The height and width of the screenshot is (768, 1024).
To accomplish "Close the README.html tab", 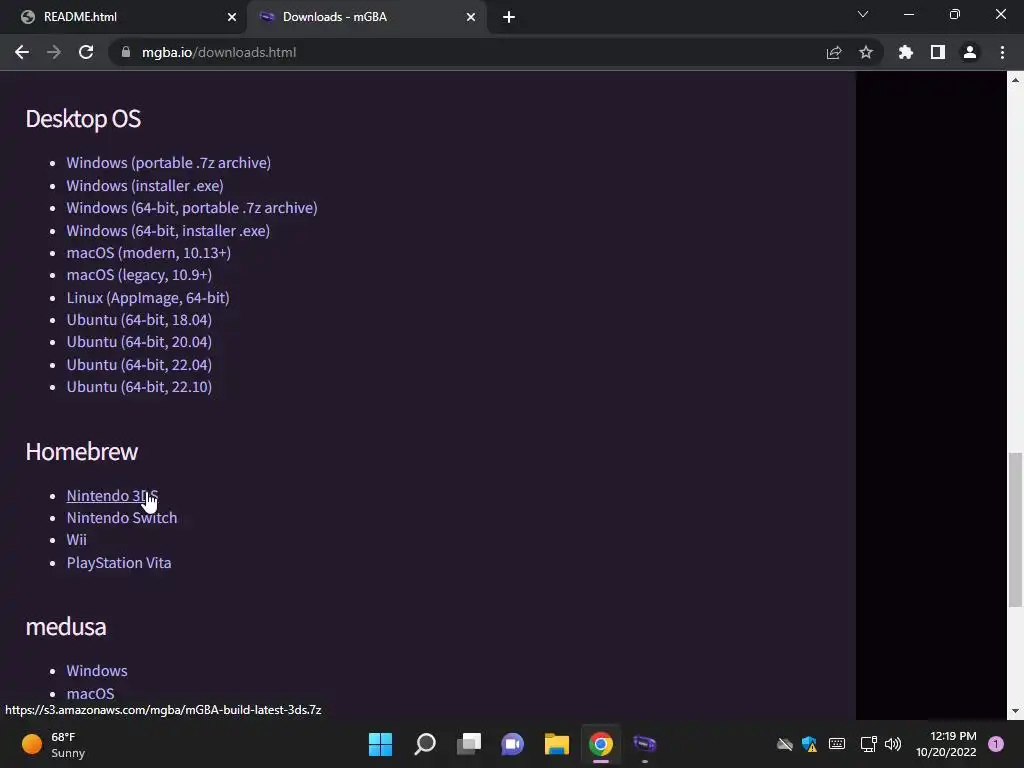I will [232, 17].
